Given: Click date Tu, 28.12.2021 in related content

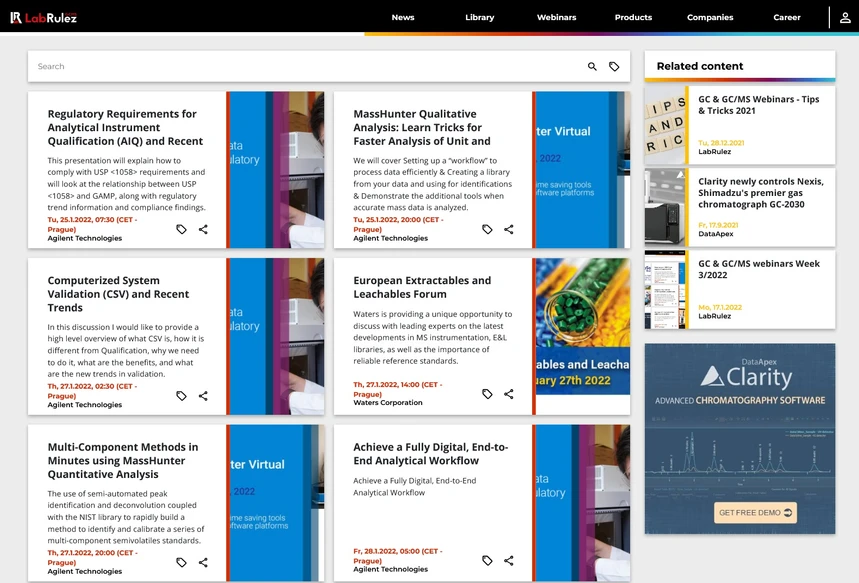Looking at the screenshot, I should point(721,143).
